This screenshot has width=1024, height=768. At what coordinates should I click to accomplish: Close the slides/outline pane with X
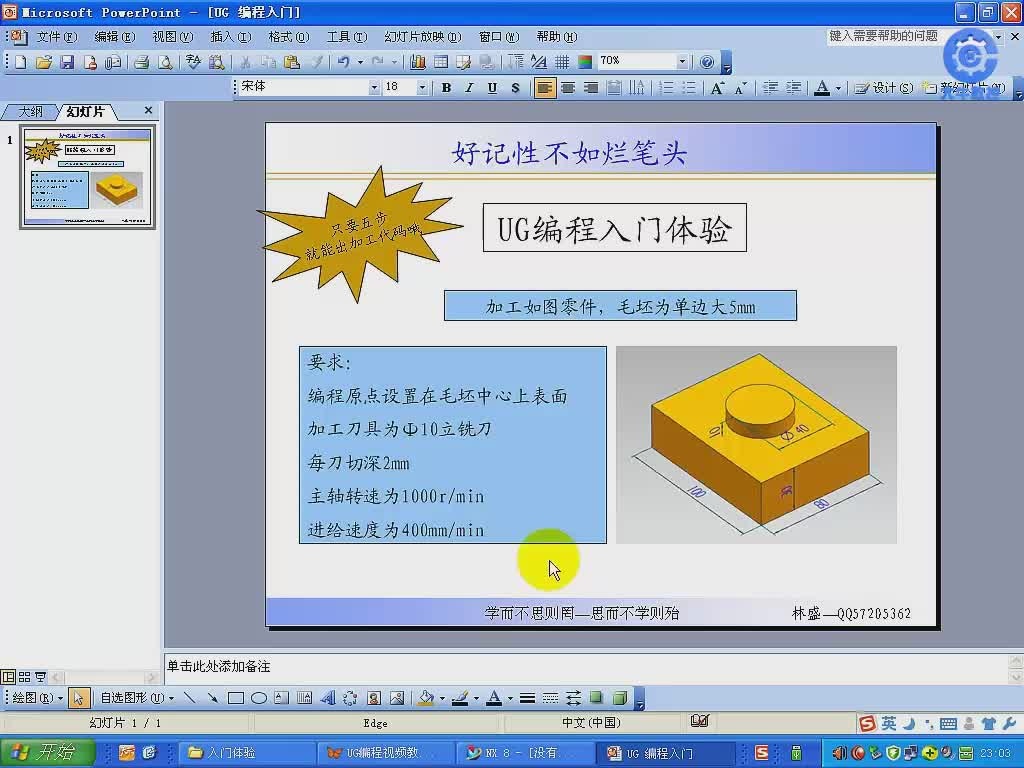pos(148,110)
